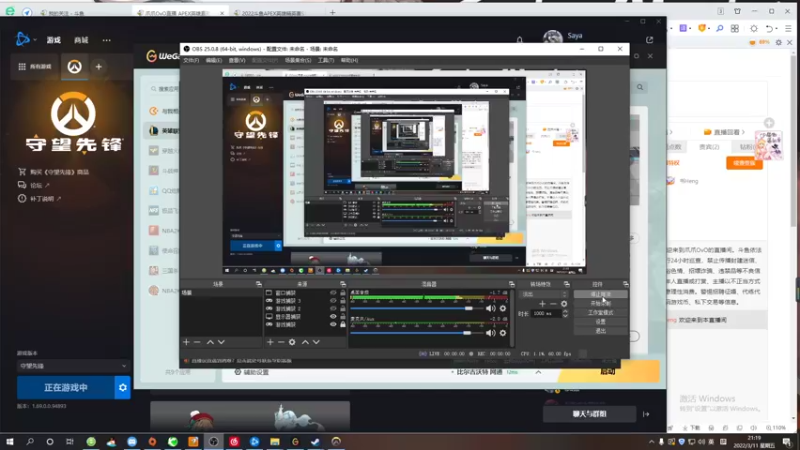Open the patch notes link in Battle.net
Viewport: 800px width, 450px height.
(40, 198)
